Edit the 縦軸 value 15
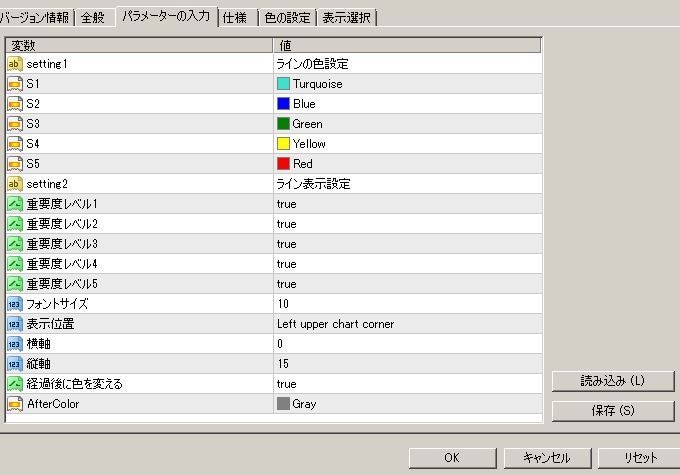Viewport: 680px width, 475px height. click(x=408, y=364)
